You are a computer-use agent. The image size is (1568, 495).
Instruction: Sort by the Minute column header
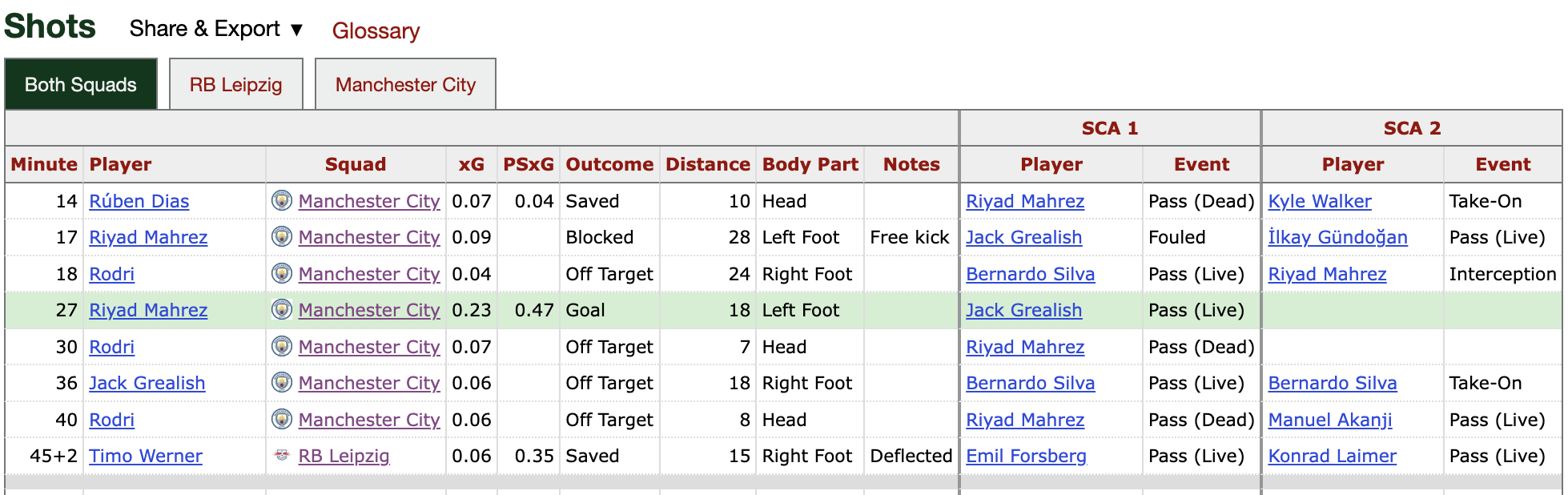[x=44, y=164]
